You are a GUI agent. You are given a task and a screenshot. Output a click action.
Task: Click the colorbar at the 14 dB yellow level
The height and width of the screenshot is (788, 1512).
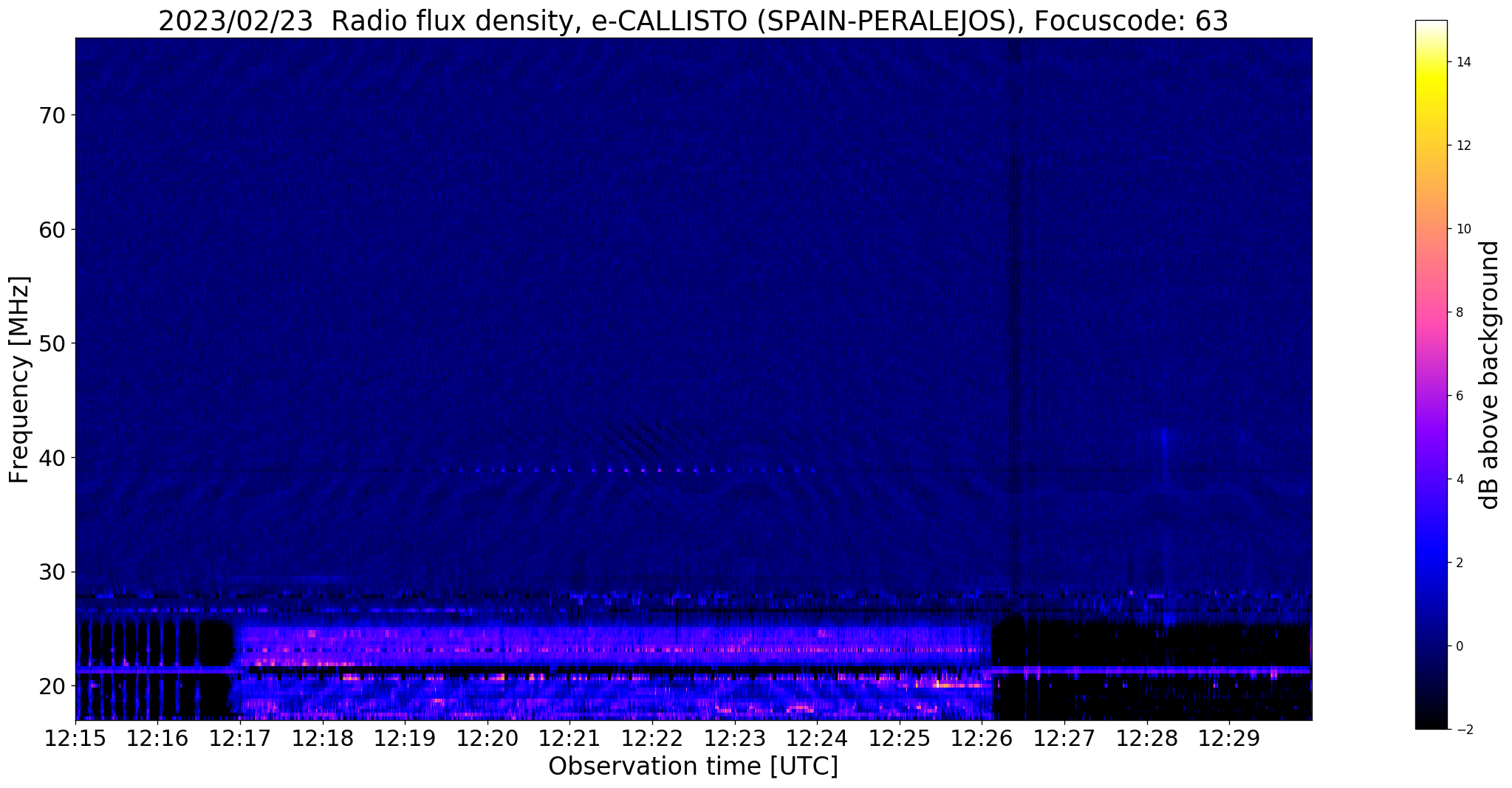click(x=1431, y=62)
